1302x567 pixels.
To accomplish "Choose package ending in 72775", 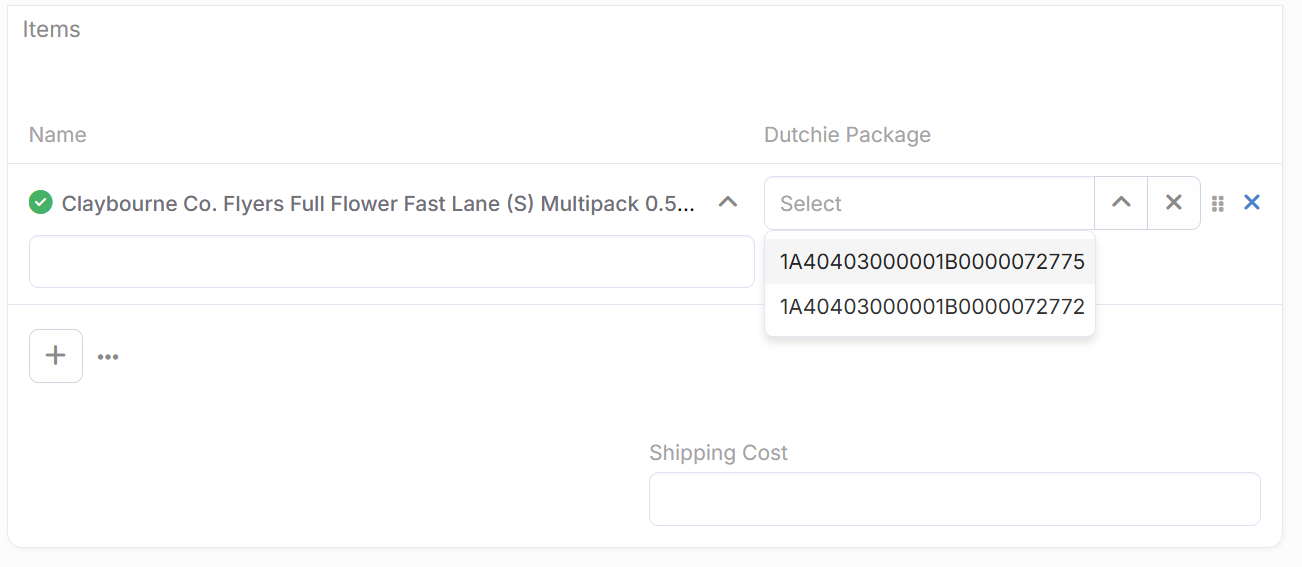I will 931,262.
